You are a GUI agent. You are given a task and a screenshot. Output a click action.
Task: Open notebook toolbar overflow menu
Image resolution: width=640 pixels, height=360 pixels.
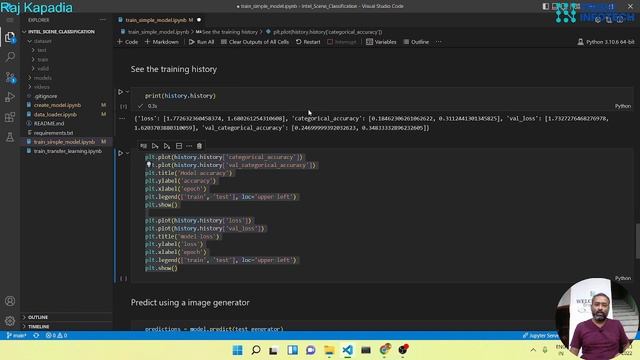point(439,42)
